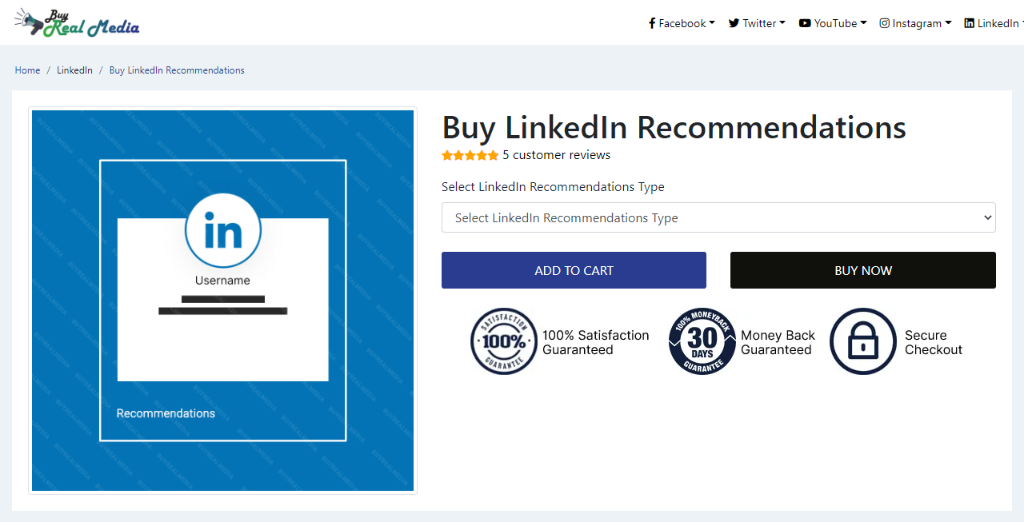
Task: Click the Buy LinkedIn Recommendations heading
Action: [674, 127]
